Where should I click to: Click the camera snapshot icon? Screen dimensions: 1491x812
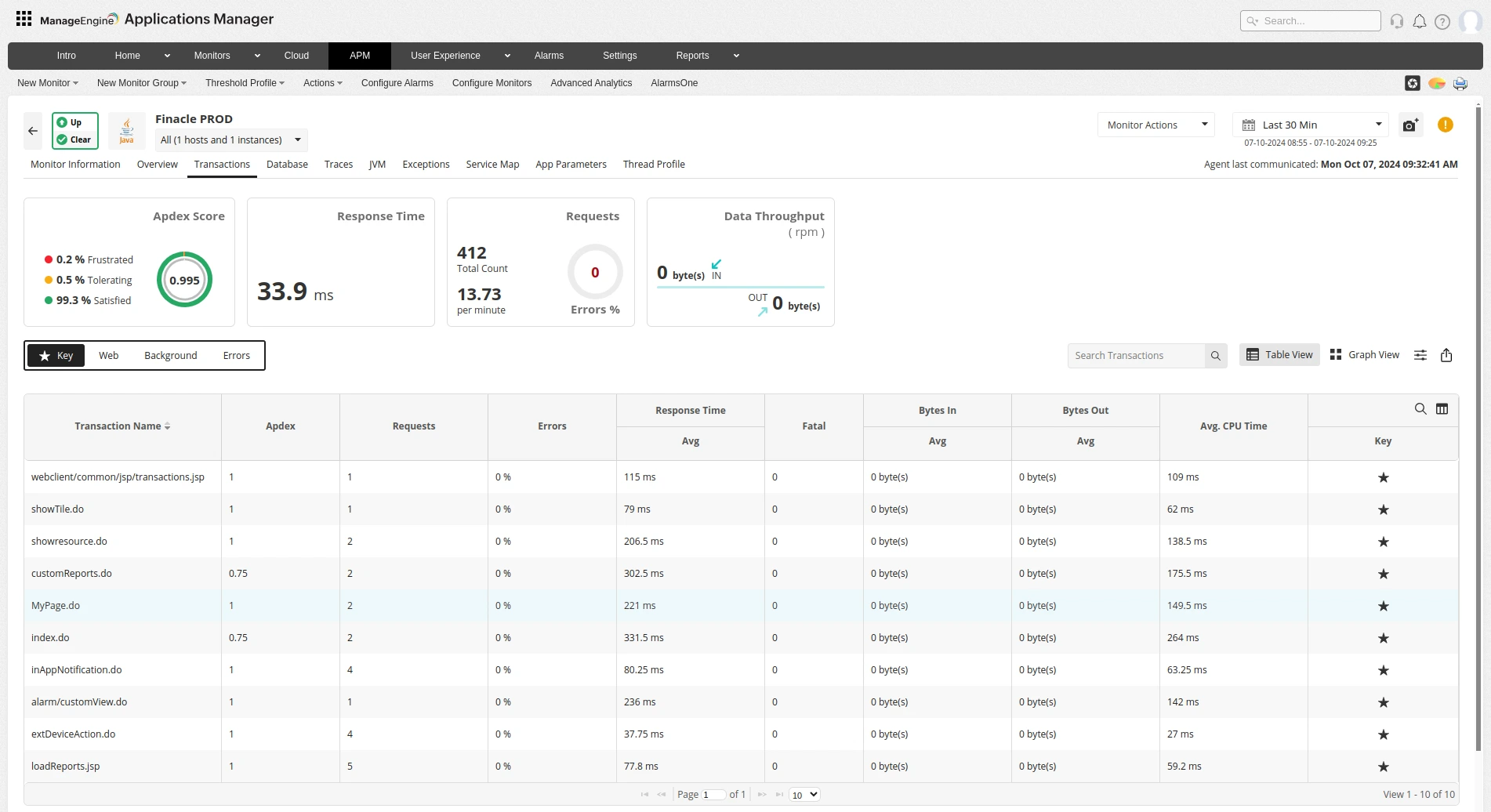(1410, 125)
